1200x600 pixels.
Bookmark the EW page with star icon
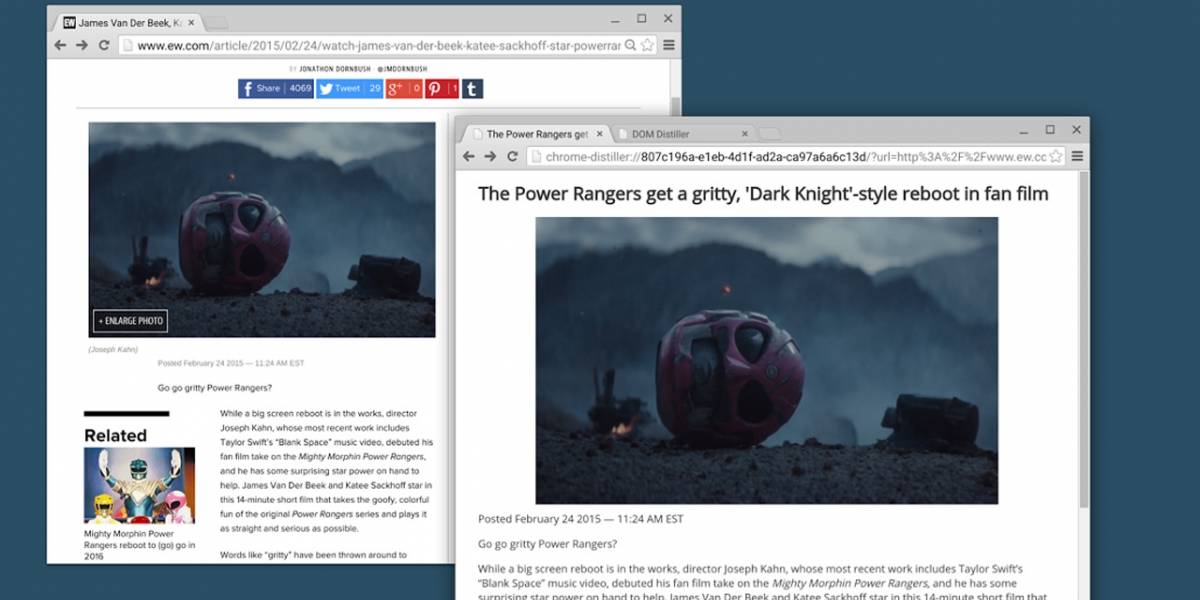tap(648, 45)
